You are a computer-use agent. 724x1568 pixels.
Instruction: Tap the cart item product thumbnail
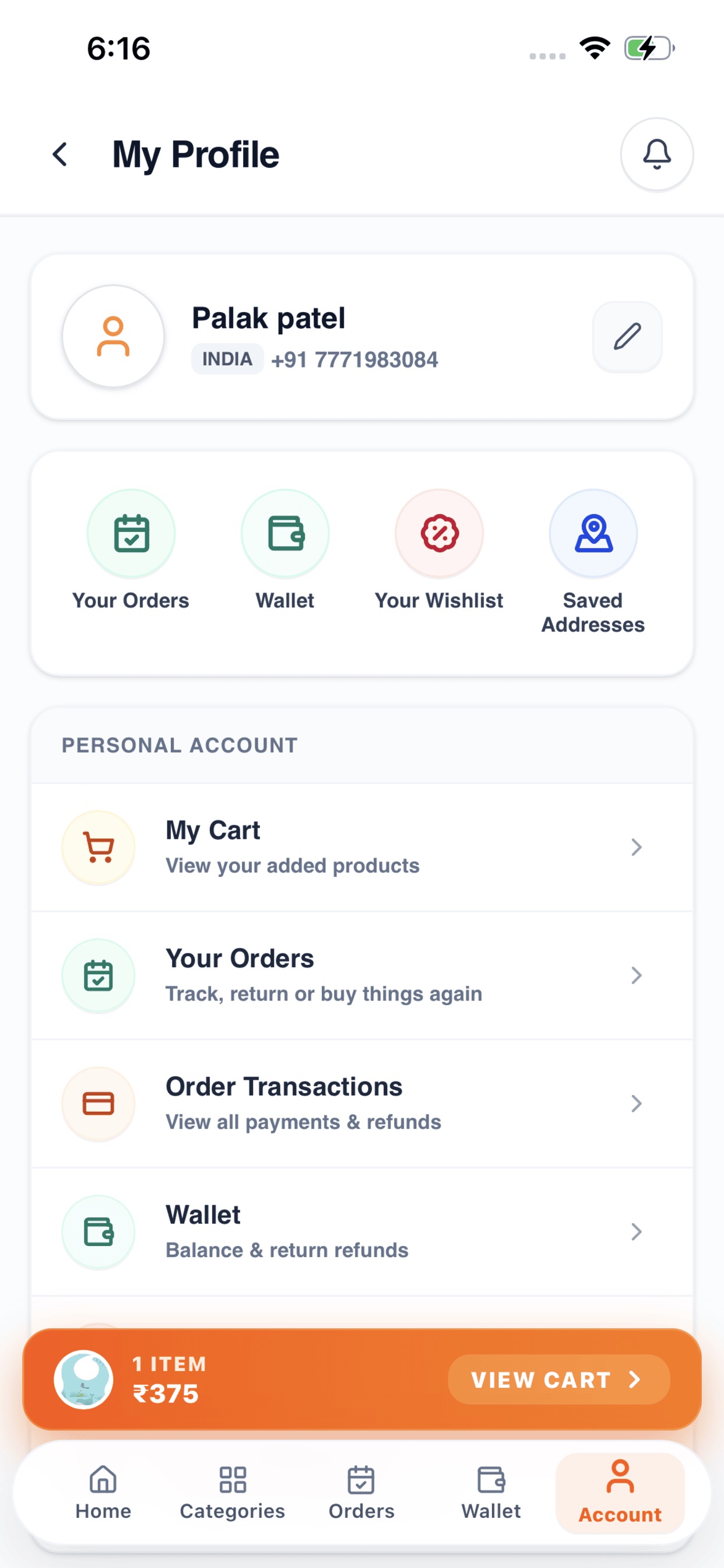click(x=84, y=1380)
